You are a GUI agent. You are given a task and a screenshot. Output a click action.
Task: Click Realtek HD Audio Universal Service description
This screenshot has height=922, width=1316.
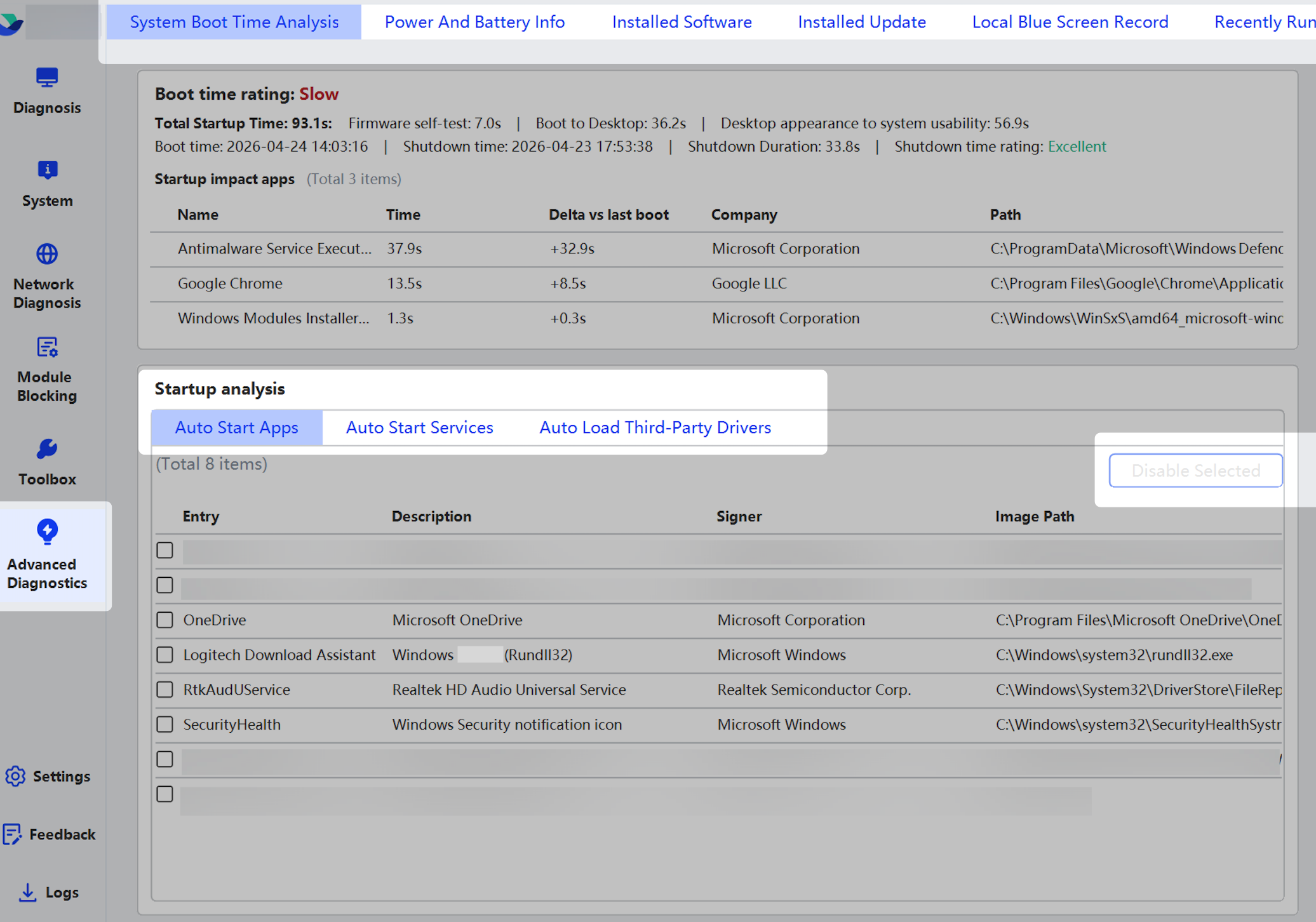(509, 690)
